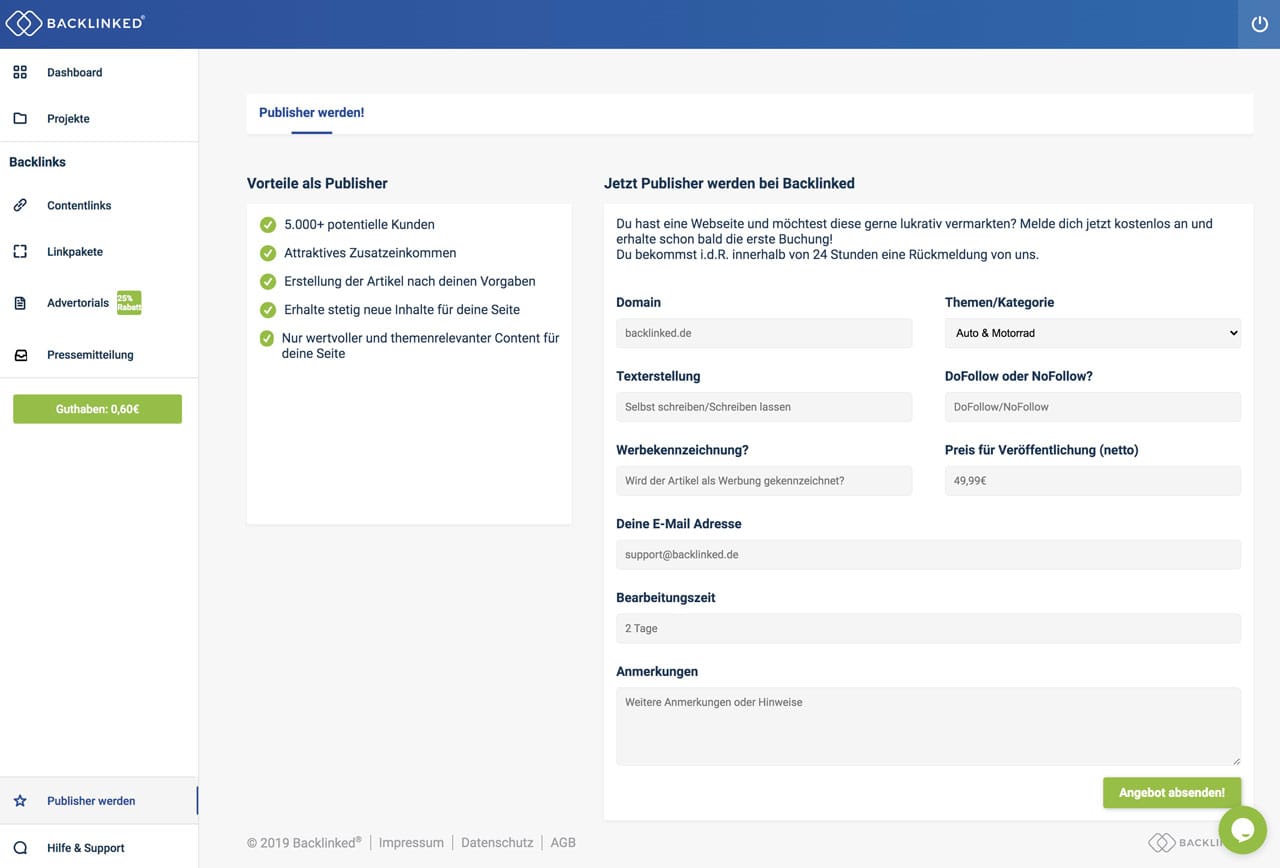Screen dimensions: 1280x868
Task: Click the Advertorials document icon
Action: (x=20, y=303)
